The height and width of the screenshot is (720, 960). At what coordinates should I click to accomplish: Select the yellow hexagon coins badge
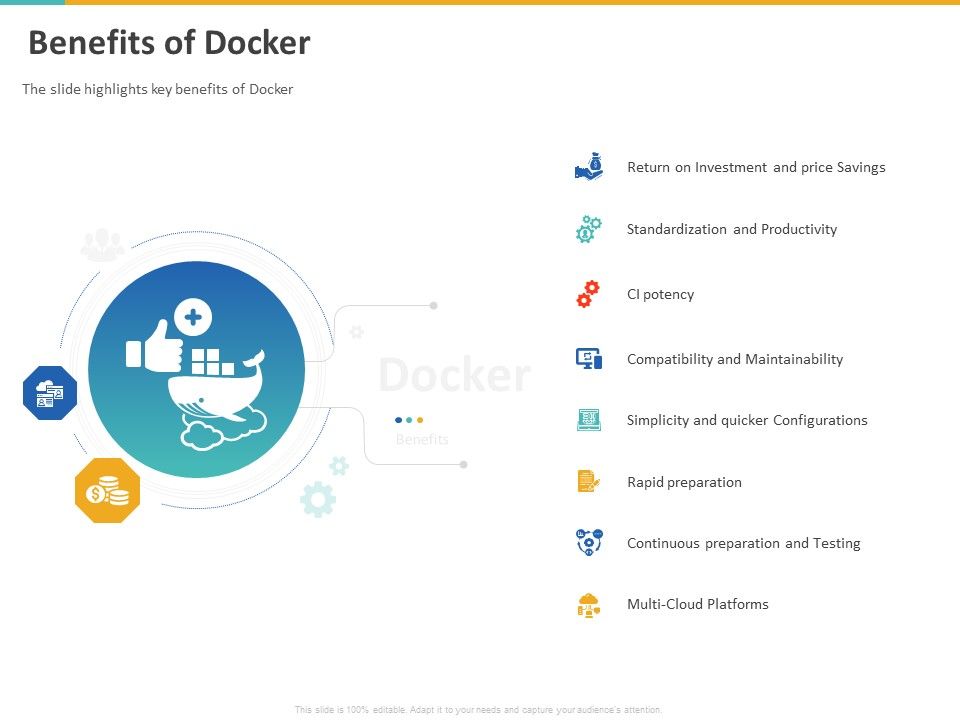pyautogui.click(x=107, y=489)
